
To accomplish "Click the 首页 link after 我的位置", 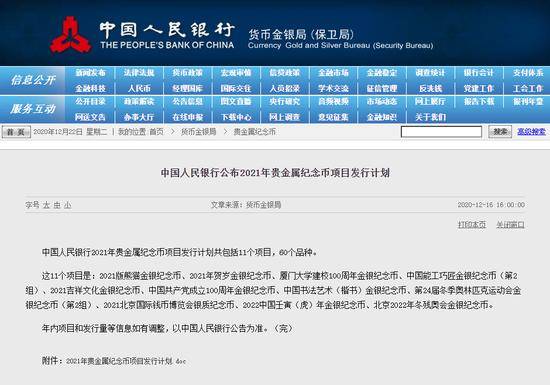I will pos(156,132).
